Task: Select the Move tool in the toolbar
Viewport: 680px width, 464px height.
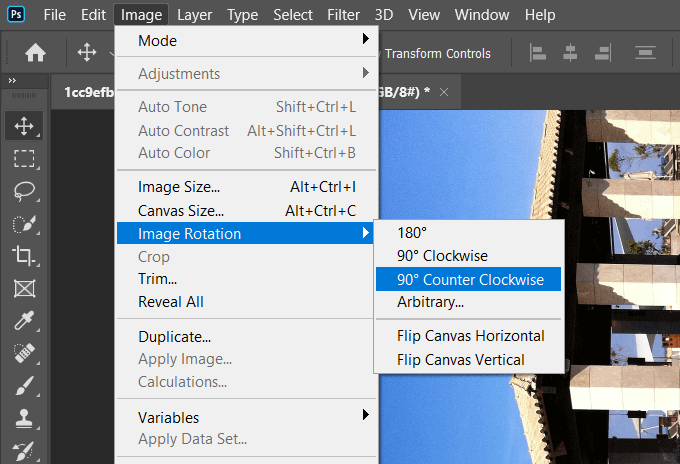Action: [x=24, y=126]
